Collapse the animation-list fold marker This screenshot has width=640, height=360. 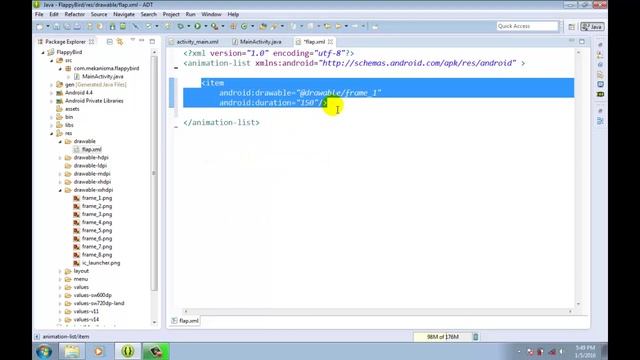(x=176, y=68)
